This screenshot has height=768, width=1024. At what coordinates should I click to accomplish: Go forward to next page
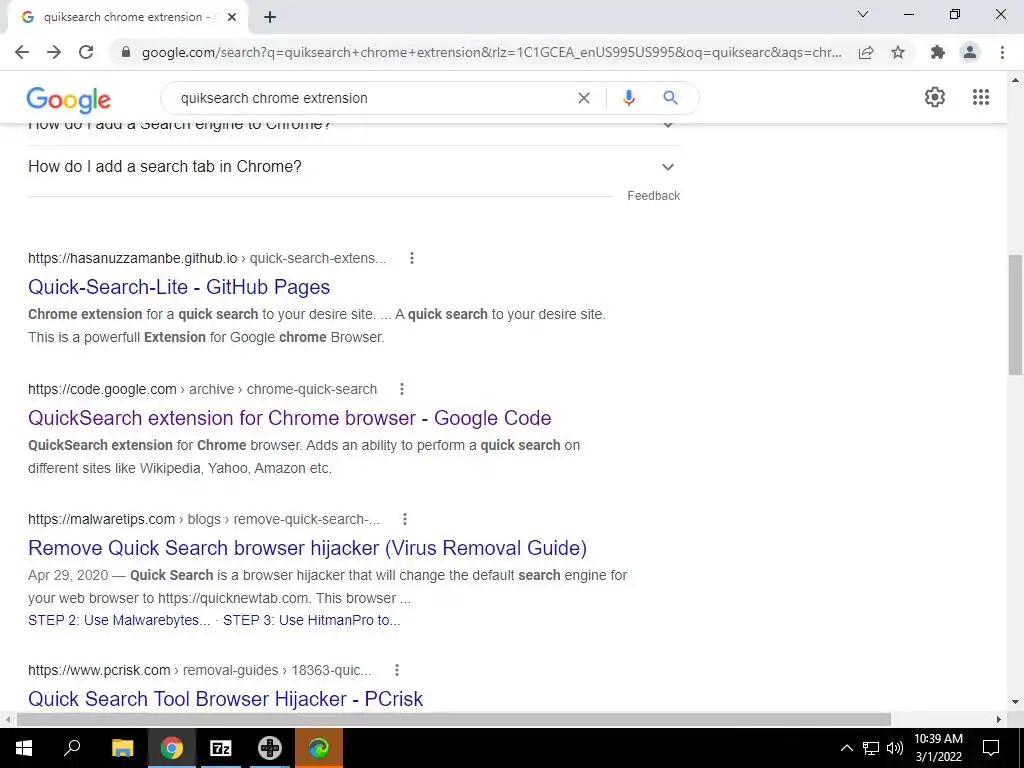(54, 52)
